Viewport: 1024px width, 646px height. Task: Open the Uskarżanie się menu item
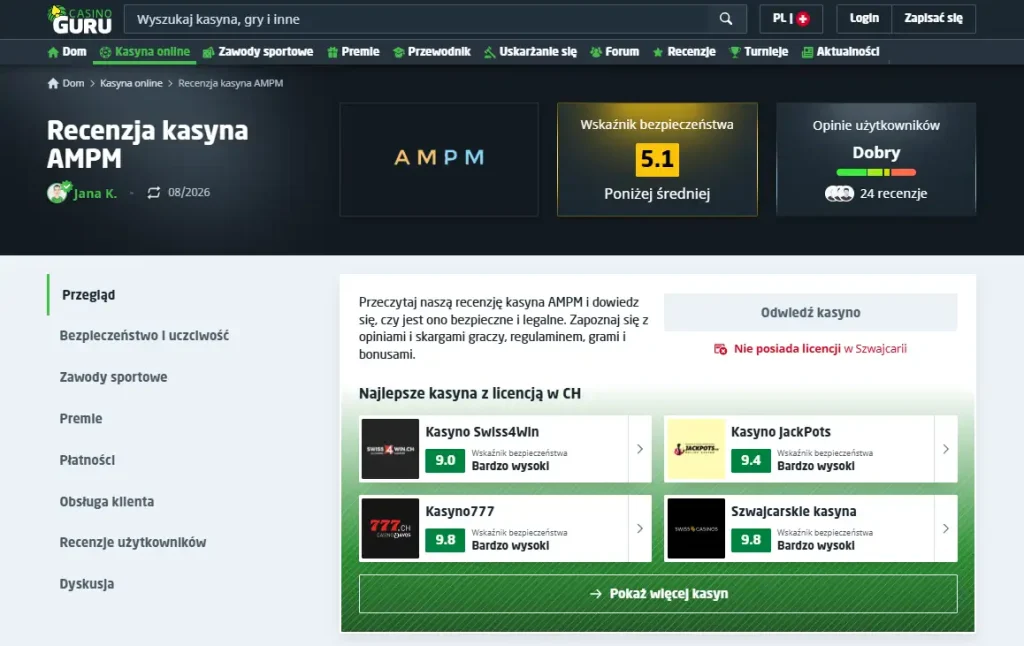(530, 52)
